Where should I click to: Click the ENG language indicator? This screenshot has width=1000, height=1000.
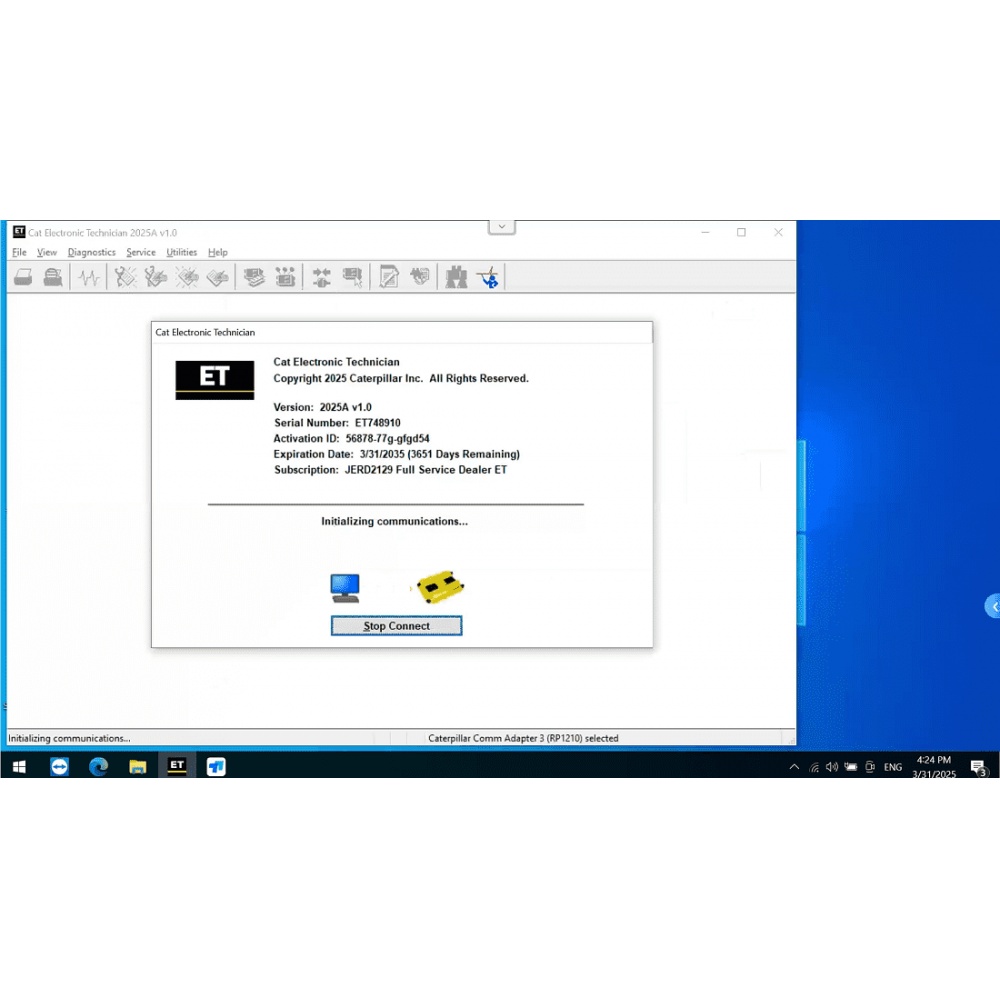(x=892, y=767)
